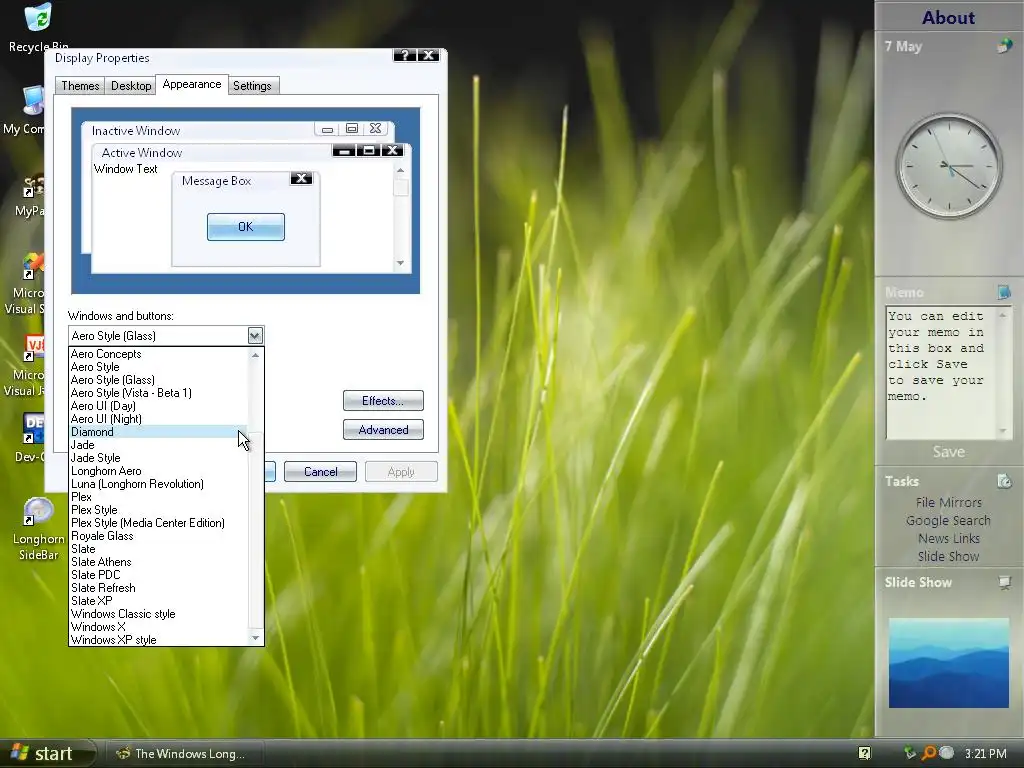
Task: Select the Plex entry
Action: (159, 497)
